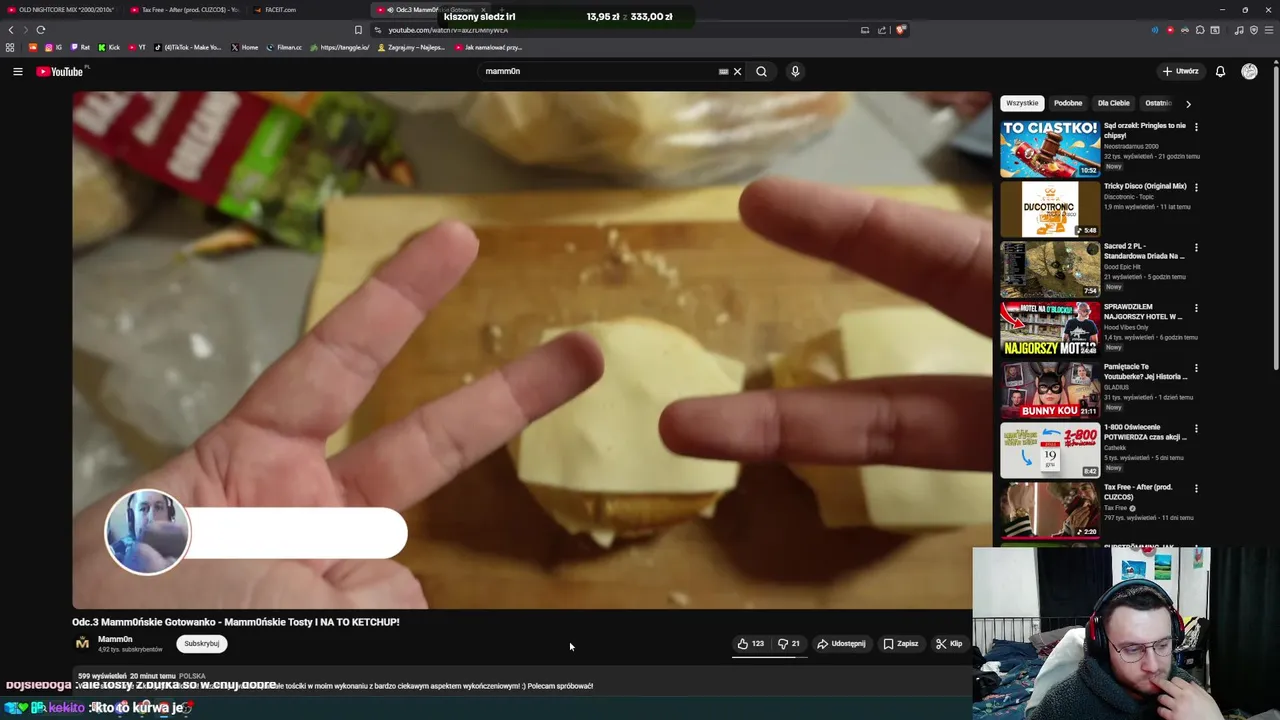Open the Tricky Disco thumbnail
This screenshot has width=1280, height=720.
pyautogui.click(x=1049, y=209)
